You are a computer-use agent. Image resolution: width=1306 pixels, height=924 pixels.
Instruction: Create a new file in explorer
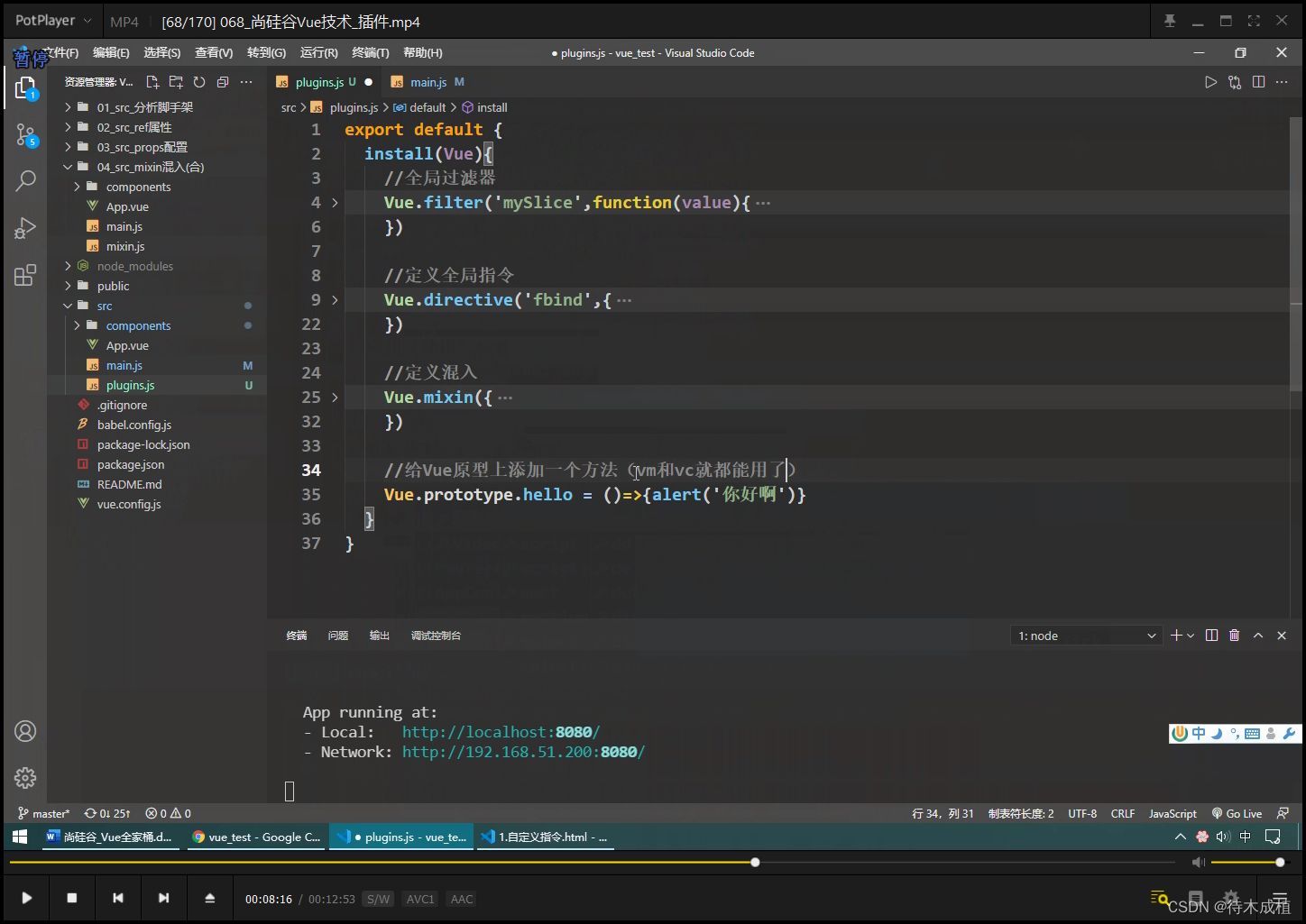(x=152, y=82)
